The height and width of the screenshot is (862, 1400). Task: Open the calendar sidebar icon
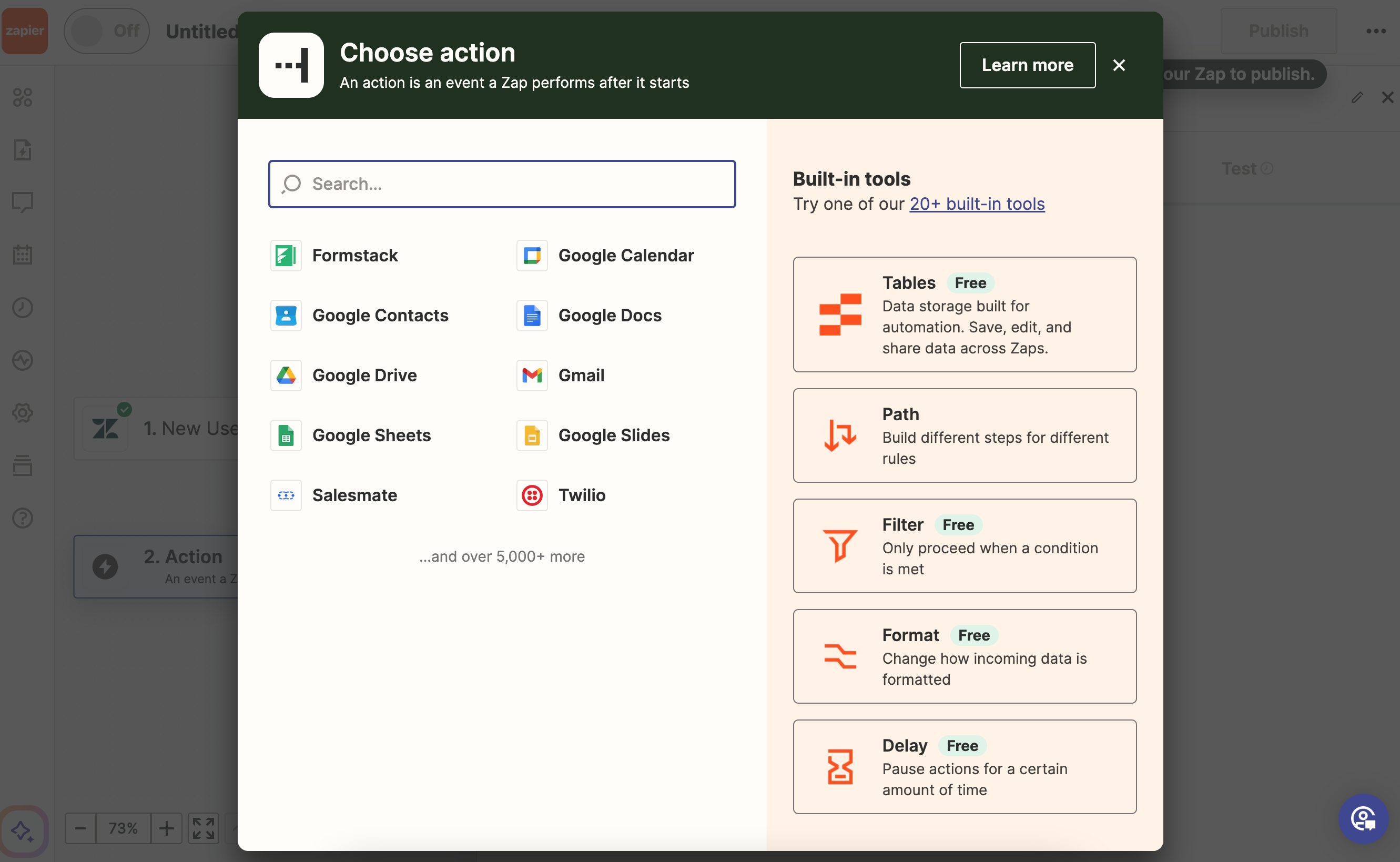pyautogui.click(x=22, y=254)
